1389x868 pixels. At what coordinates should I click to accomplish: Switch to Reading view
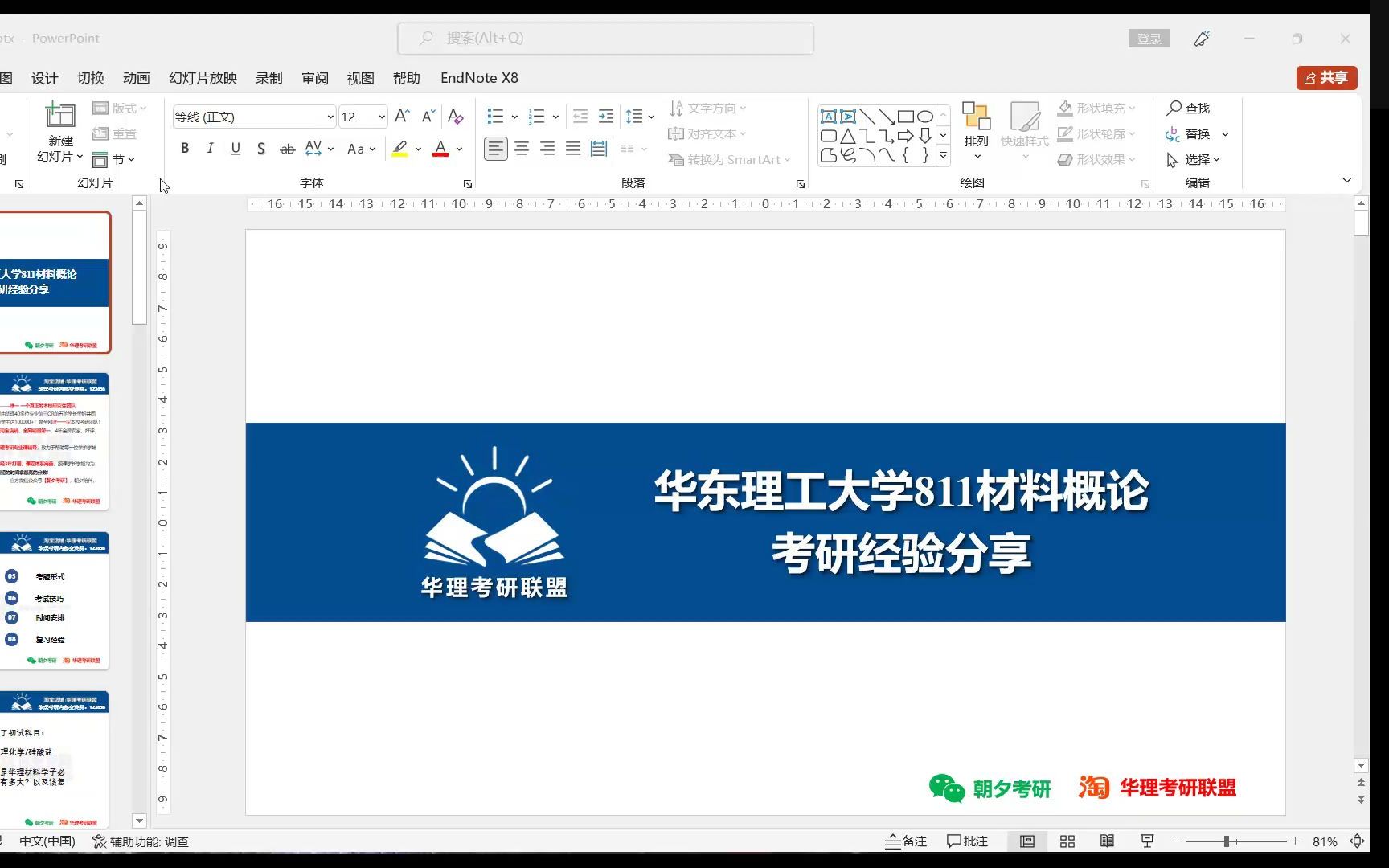(x=1107, y=841)
